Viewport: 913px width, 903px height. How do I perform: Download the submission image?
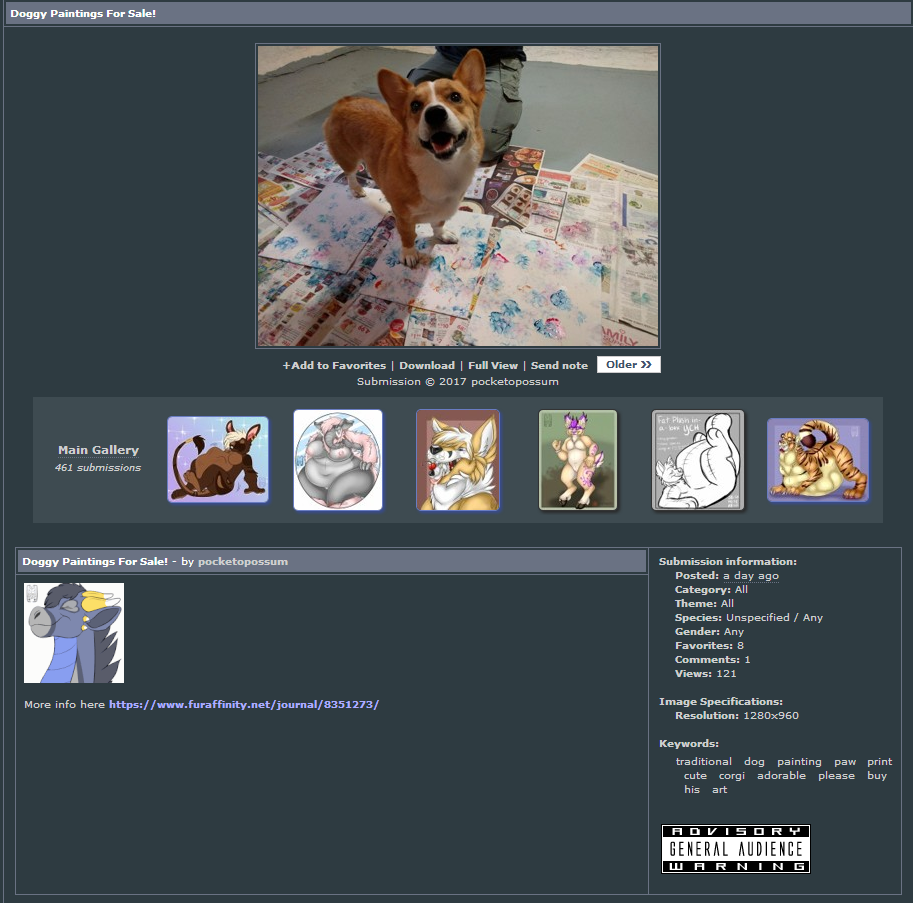[427, 366]
